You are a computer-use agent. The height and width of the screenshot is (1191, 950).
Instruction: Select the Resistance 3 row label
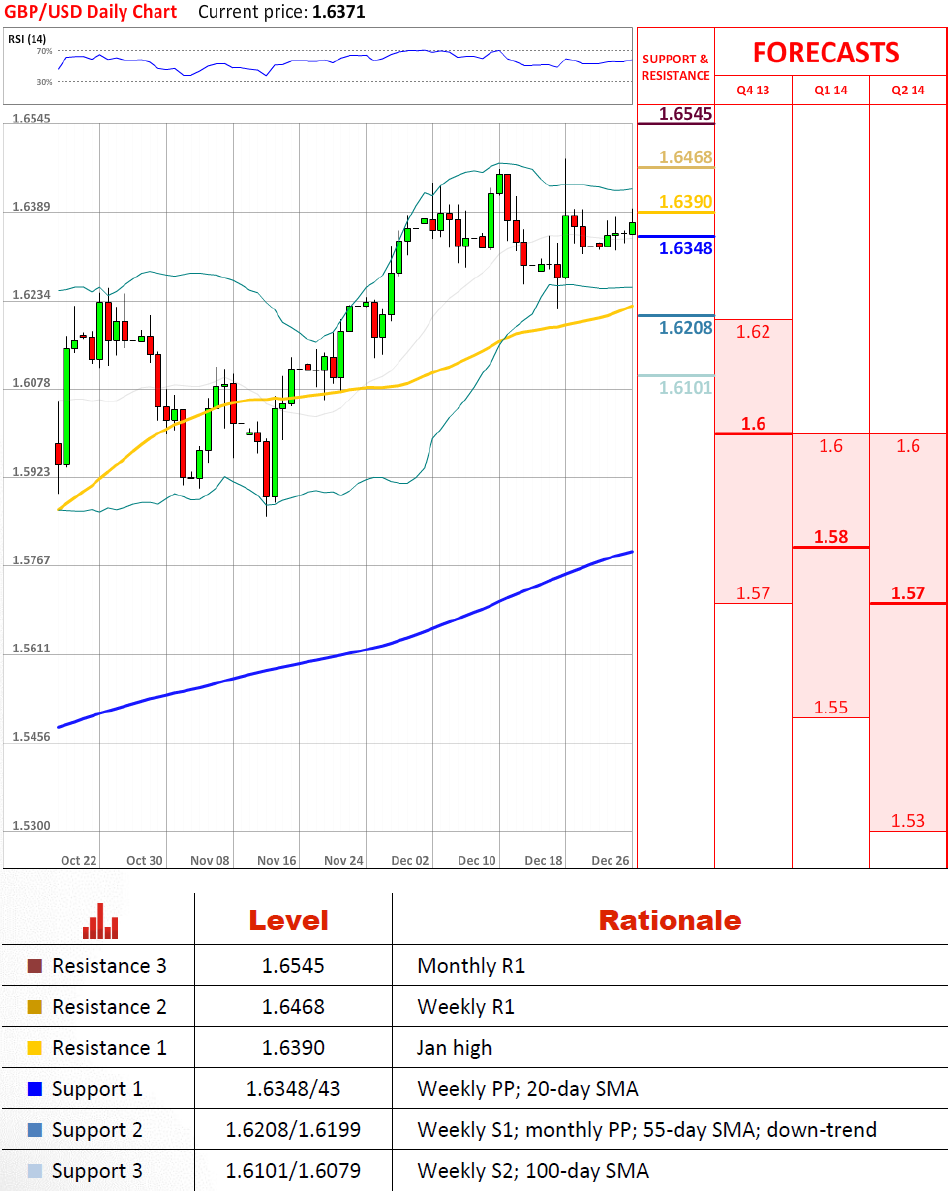coord(109,966)
